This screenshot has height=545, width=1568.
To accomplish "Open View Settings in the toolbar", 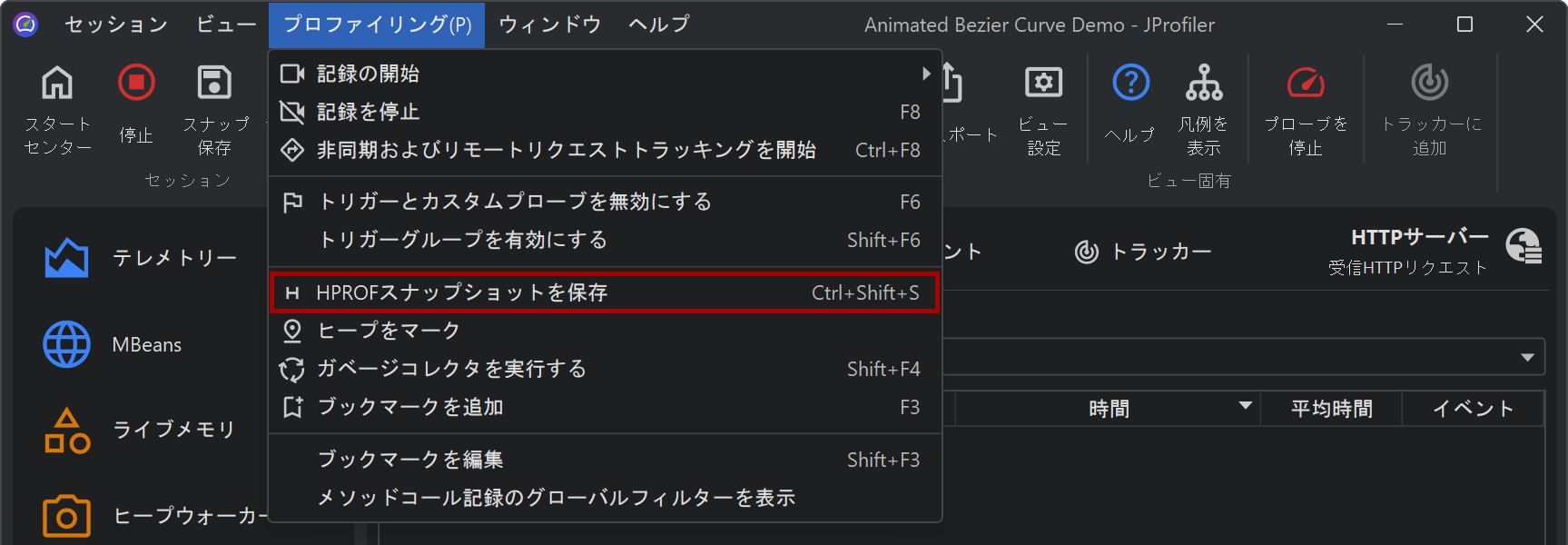I will coord(1043,84).
